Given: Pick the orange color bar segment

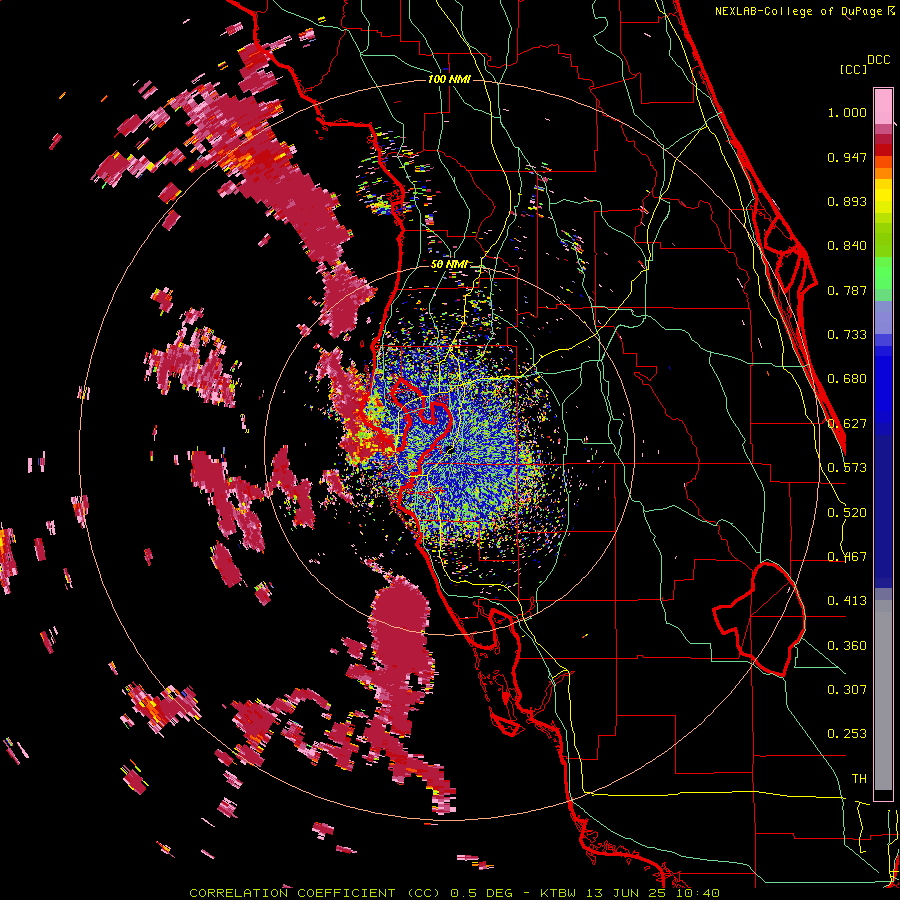Looking at the screenshot, I should click(x=883, y=172).
